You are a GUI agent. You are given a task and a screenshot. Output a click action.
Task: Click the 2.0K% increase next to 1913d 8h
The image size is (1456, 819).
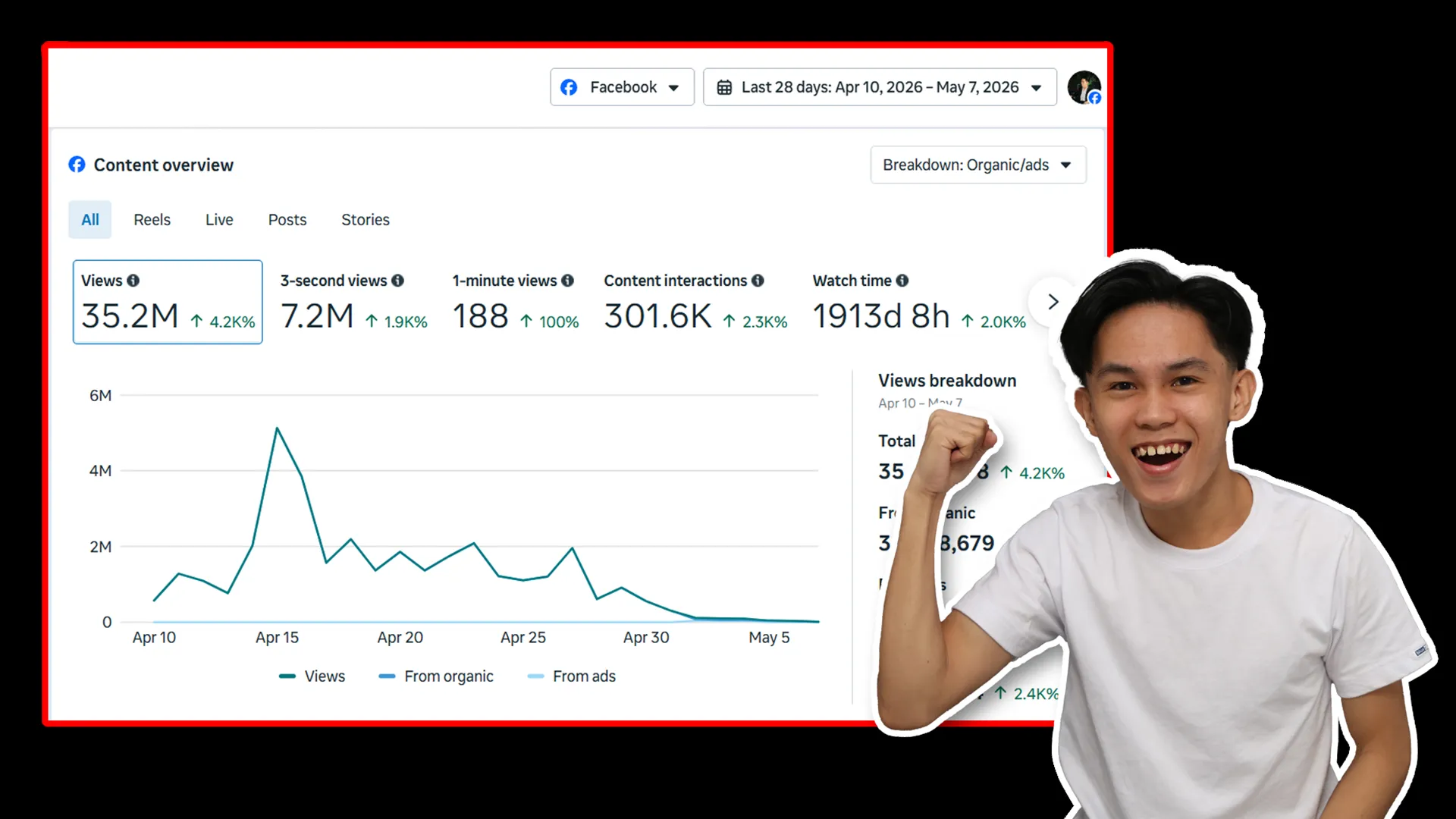click(x=993, y=322)
